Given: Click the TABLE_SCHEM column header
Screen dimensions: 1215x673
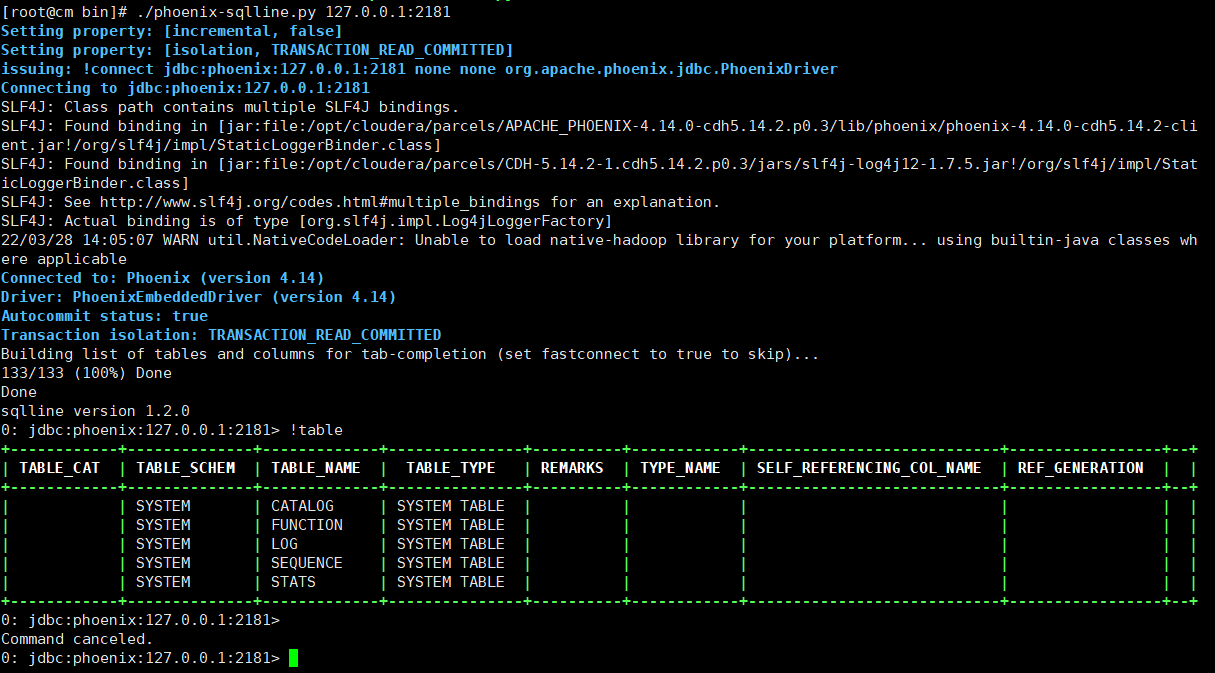Looking at the screenshot, I should click(186, 468).
